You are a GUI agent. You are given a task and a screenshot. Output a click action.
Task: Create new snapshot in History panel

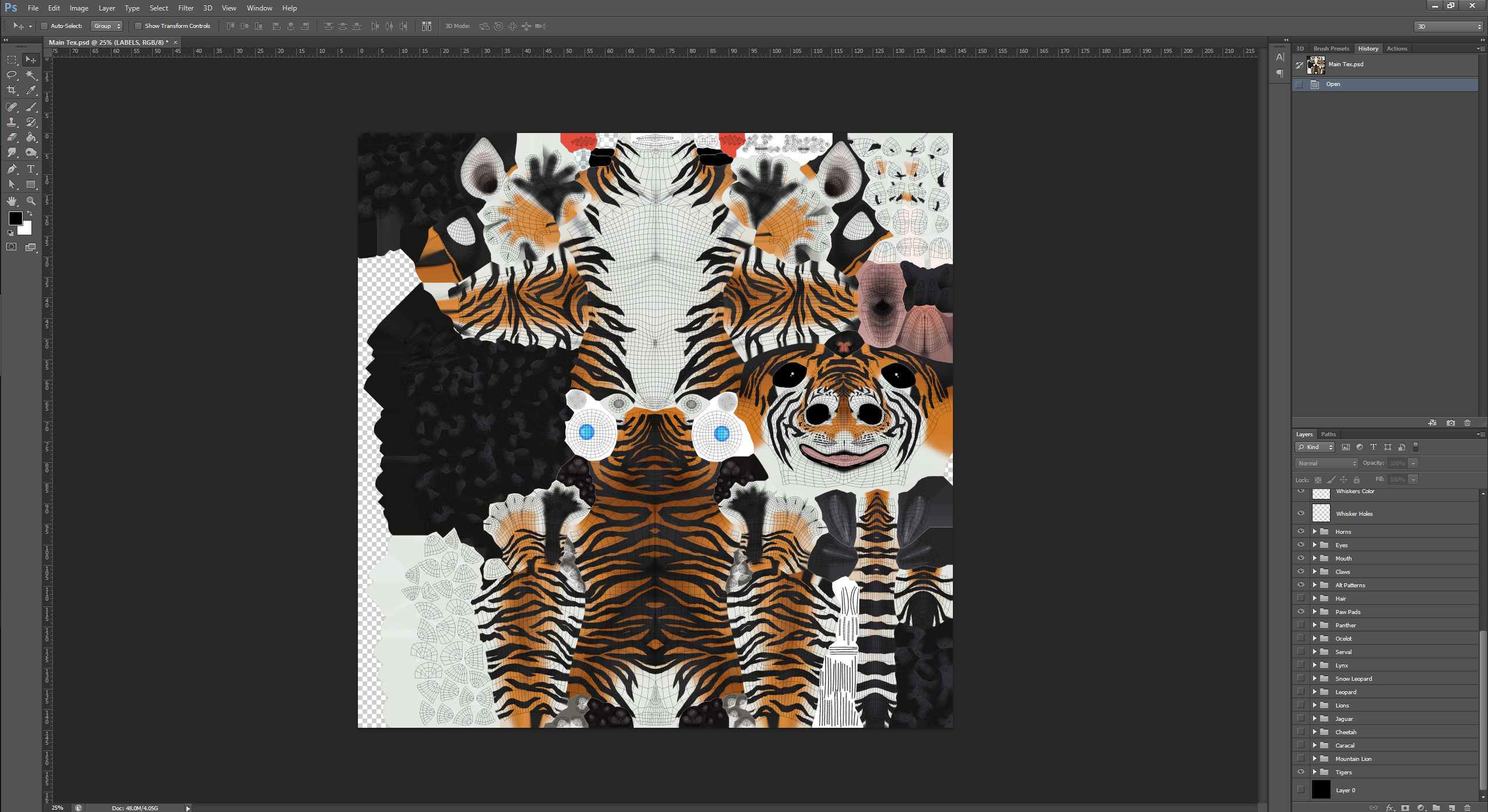click(1451, 423)
